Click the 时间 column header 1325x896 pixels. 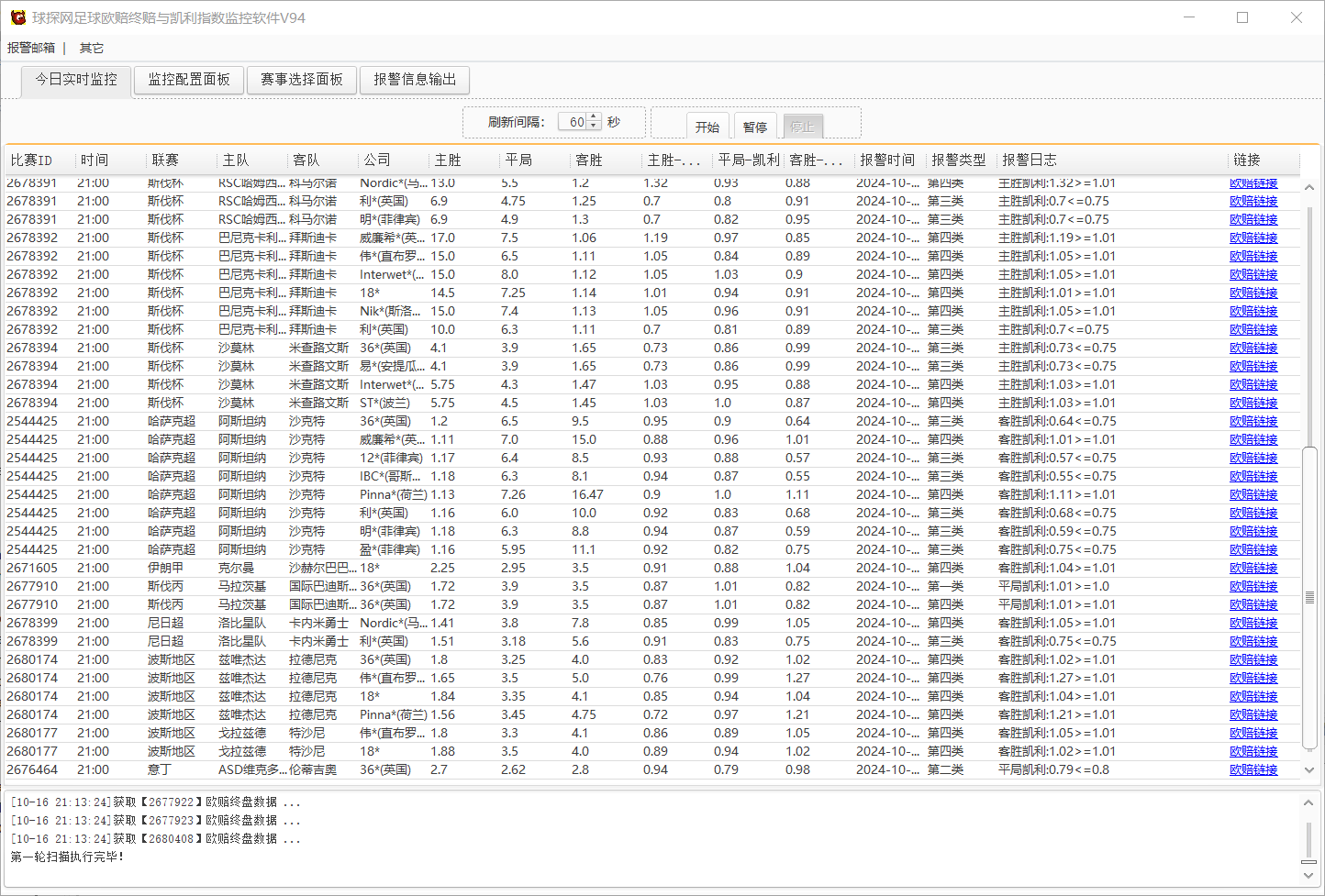110,160
